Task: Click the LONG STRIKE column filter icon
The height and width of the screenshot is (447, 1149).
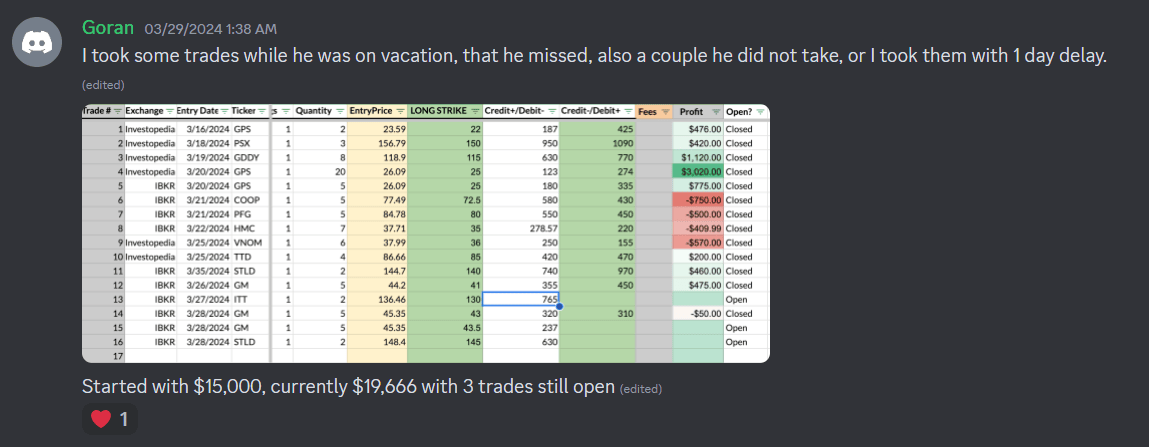Action: [475, 111]
